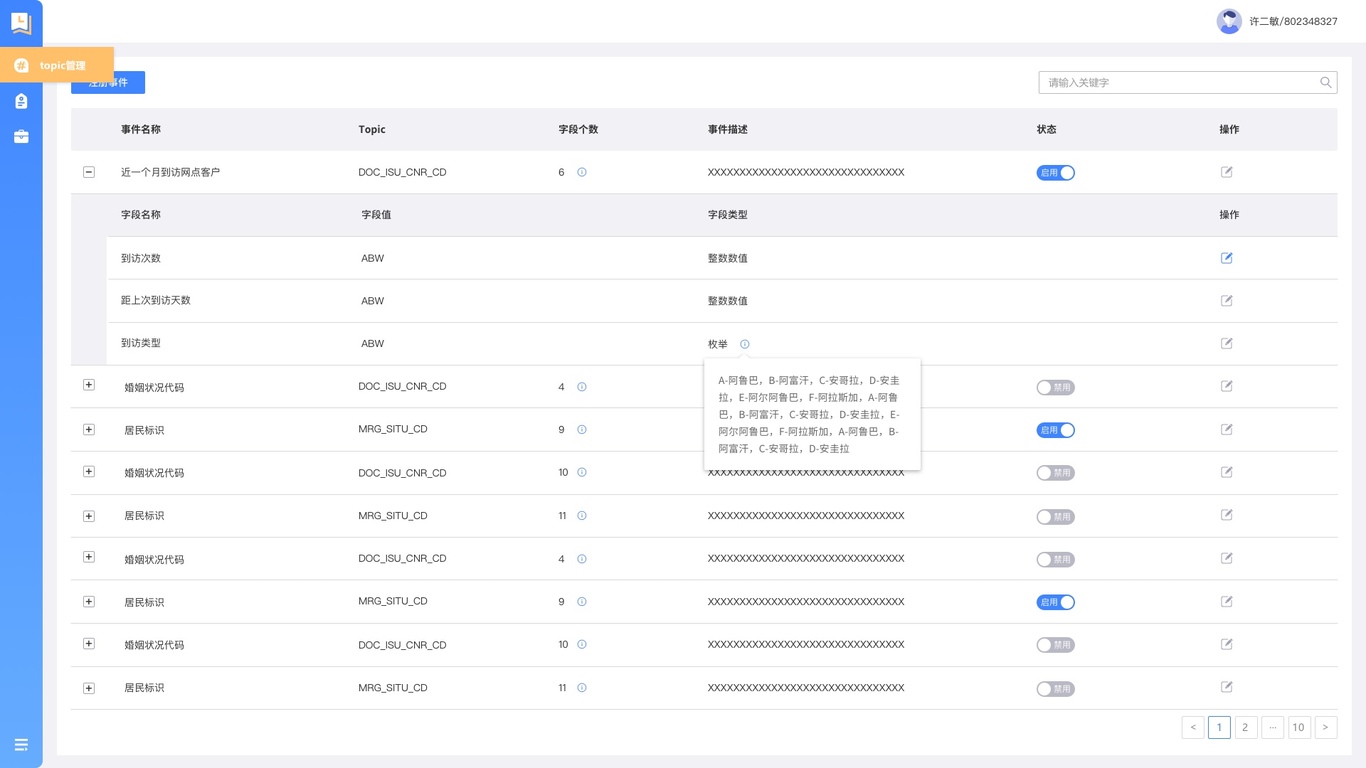
Task: Click the 事件描述 column header
Action: [728, 129]
